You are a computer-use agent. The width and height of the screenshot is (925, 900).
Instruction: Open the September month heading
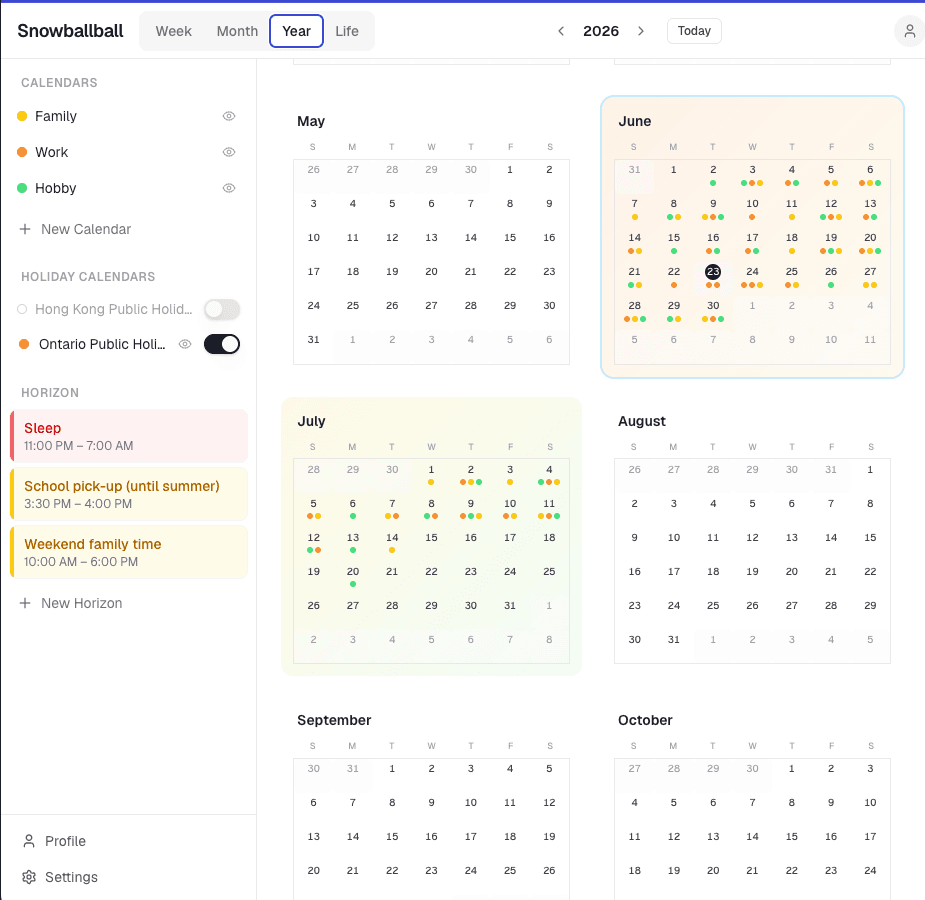[334, 720]
